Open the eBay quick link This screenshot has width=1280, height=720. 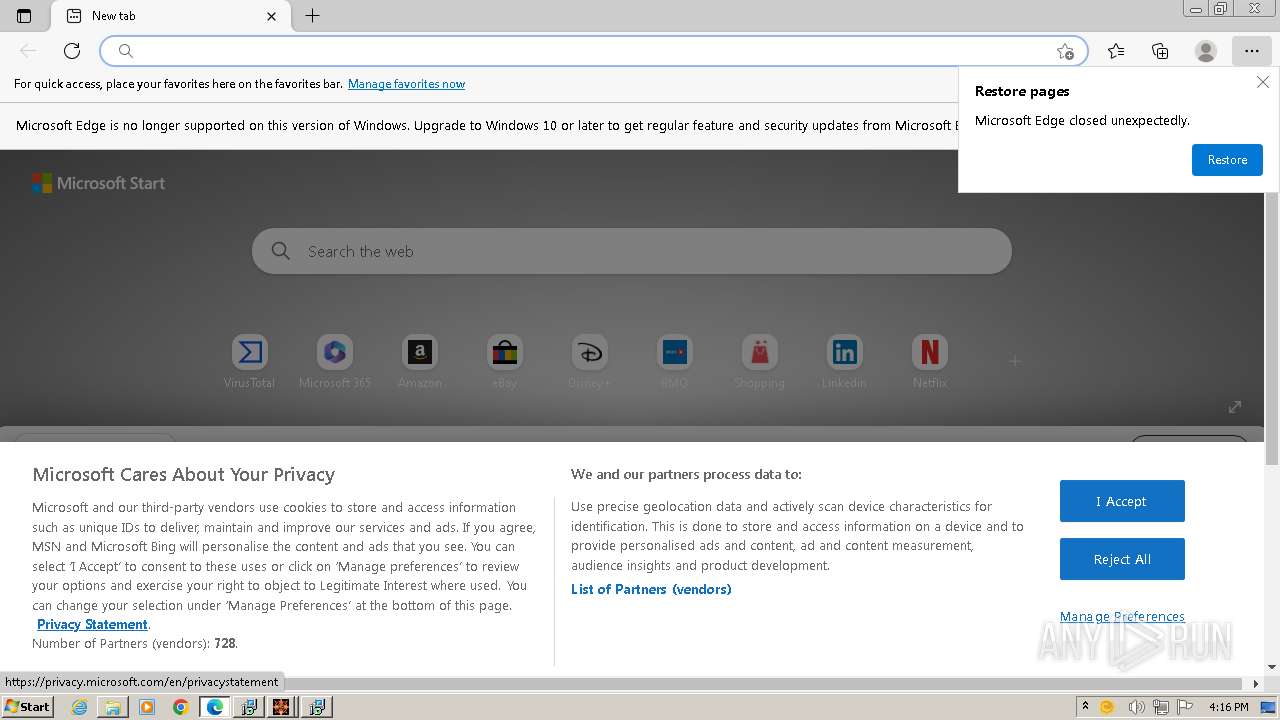505,362
